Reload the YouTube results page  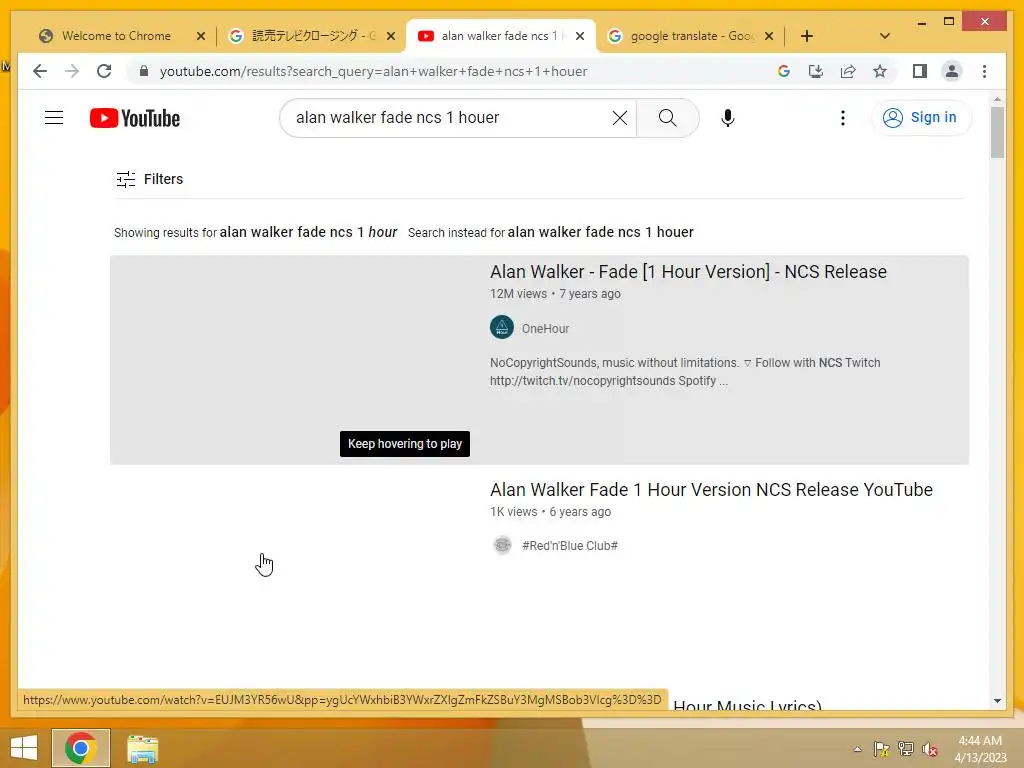tap(104, 71)
